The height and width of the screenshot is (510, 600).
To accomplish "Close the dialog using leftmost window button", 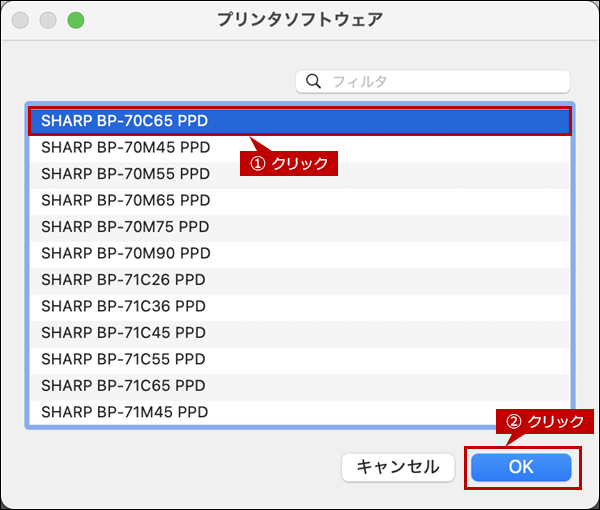I will (24, 20).
